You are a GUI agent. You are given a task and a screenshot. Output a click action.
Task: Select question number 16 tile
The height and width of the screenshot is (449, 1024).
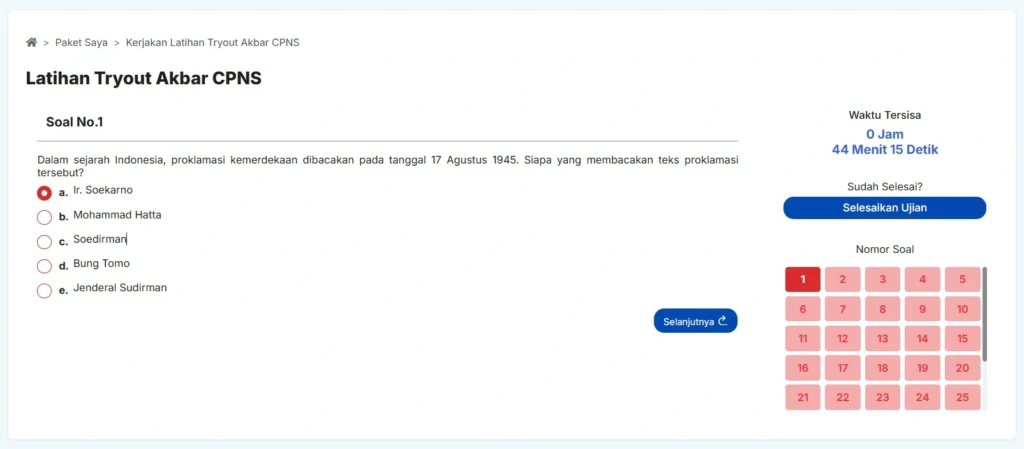[802, 368]
